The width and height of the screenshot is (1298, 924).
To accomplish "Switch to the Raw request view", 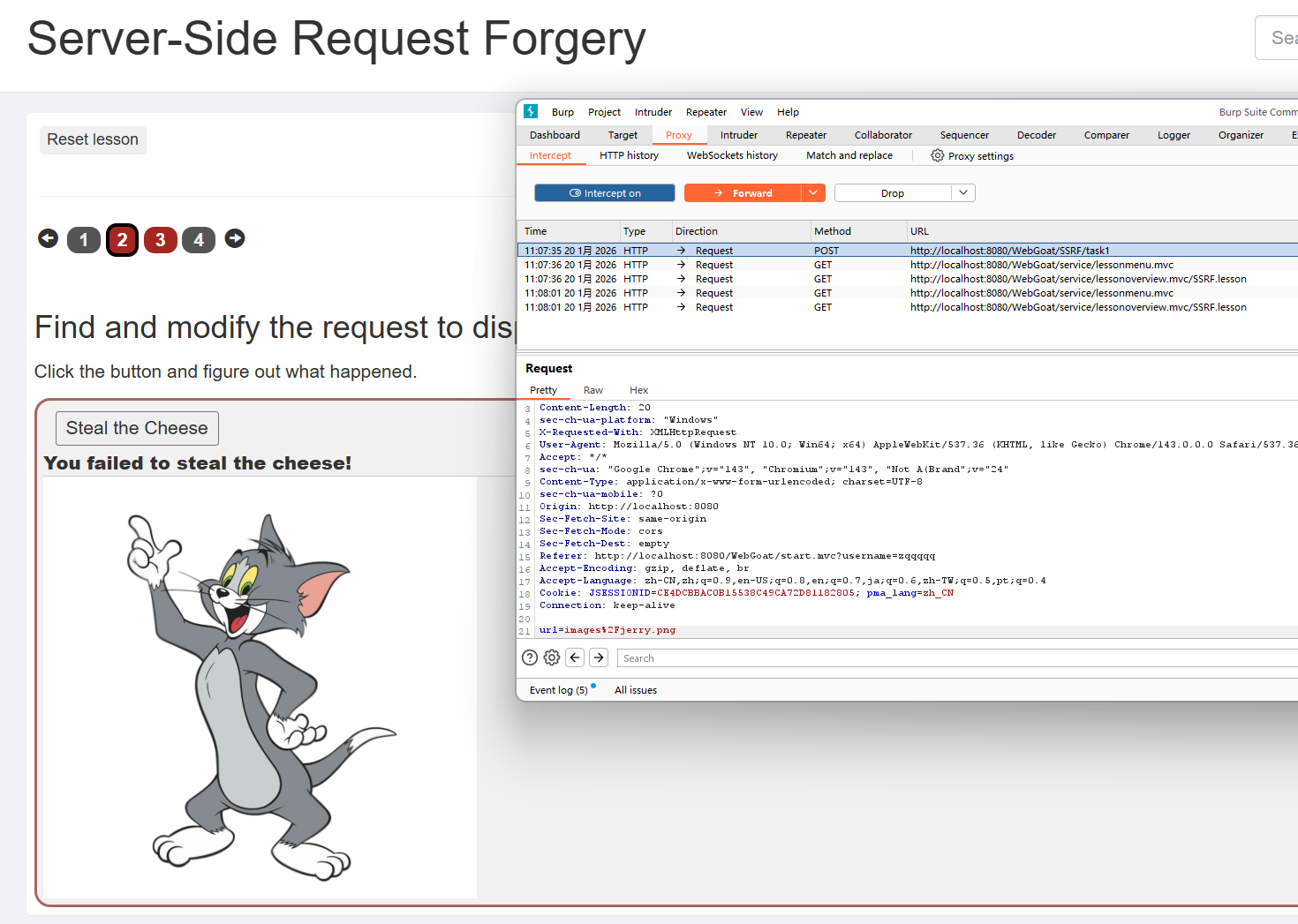I will coord(592,390).
